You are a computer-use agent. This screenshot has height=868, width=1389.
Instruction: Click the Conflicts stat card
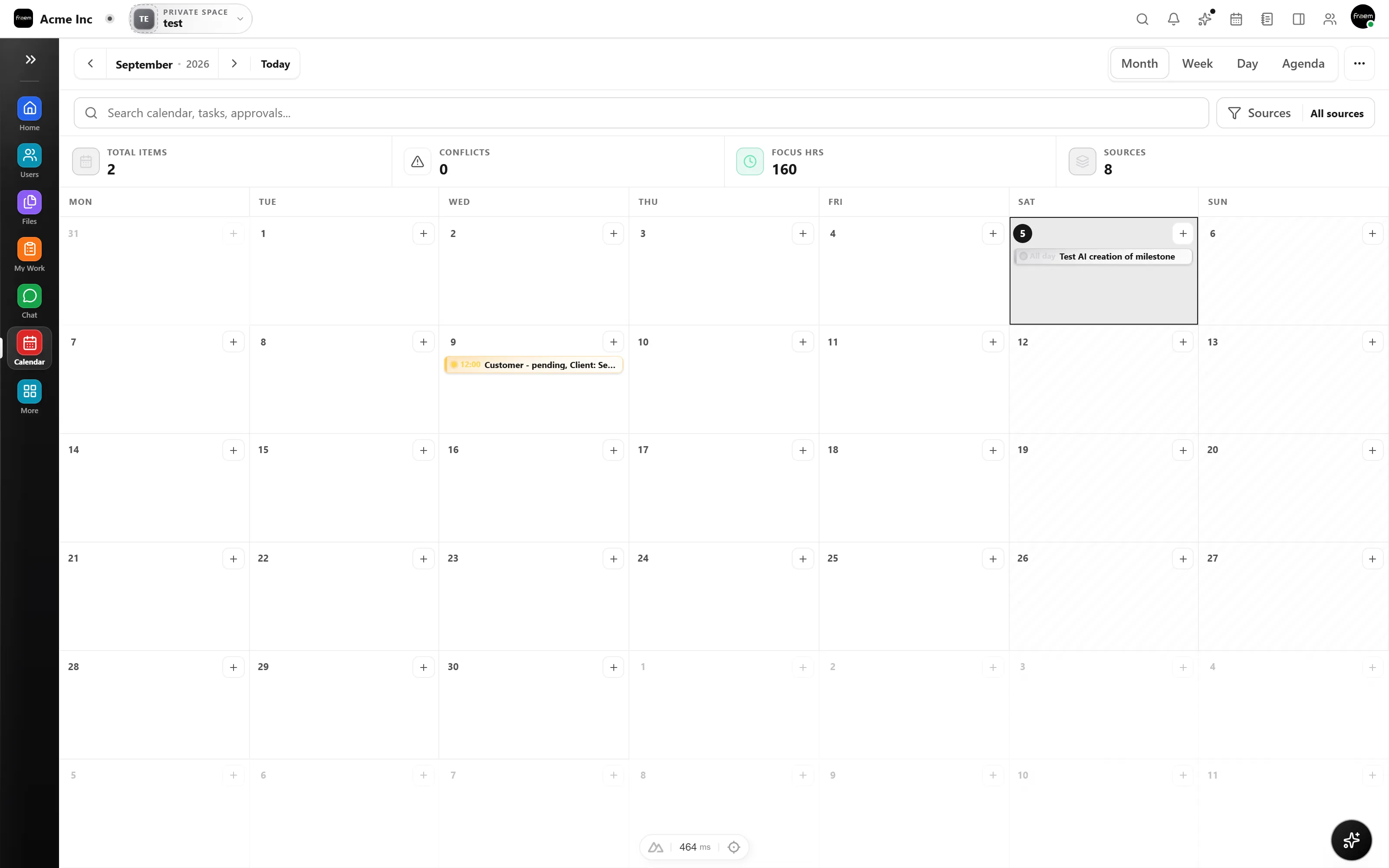pyautogui.click(x=558, y=161)
